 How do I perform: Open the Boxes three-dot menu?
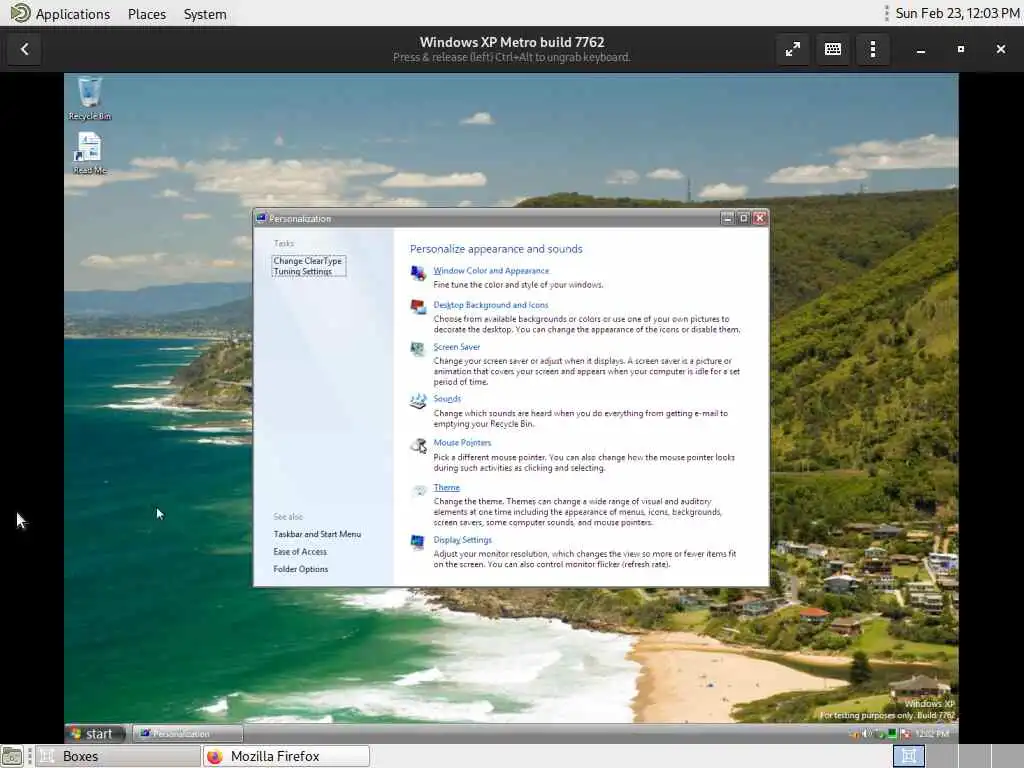873,49
